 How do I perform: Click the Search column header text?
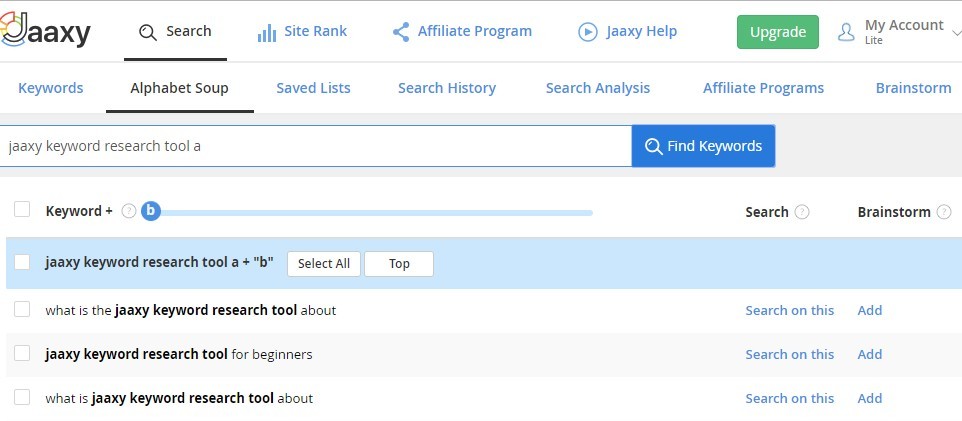(x=767, y=212)
